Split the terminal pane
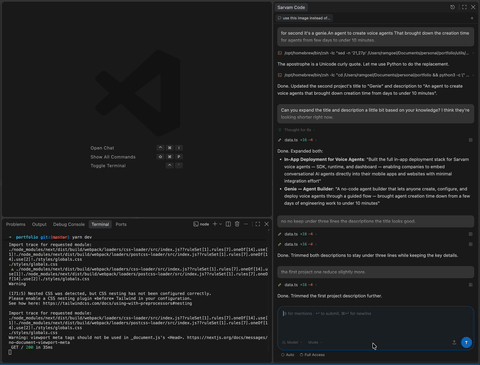The width and height of the screenshot is (480, 365). 228,224
